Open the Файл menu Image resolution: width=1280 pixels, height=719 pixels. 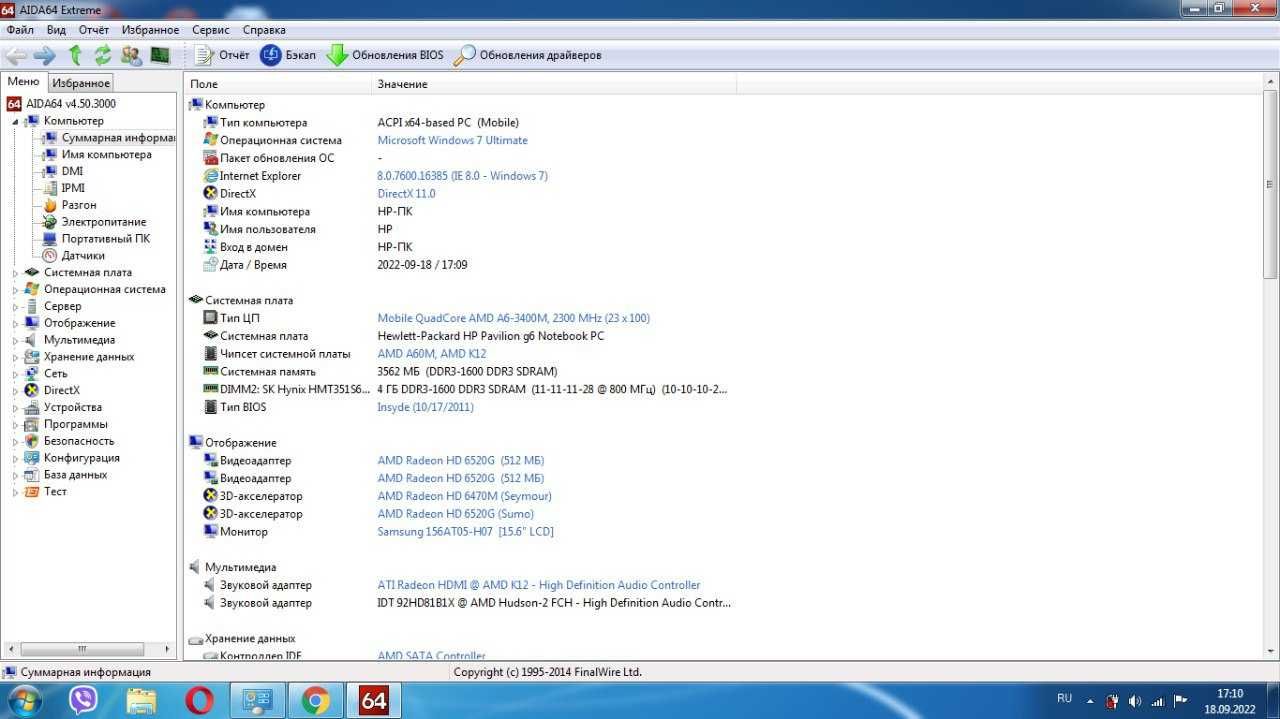click(x=20, y=30)
